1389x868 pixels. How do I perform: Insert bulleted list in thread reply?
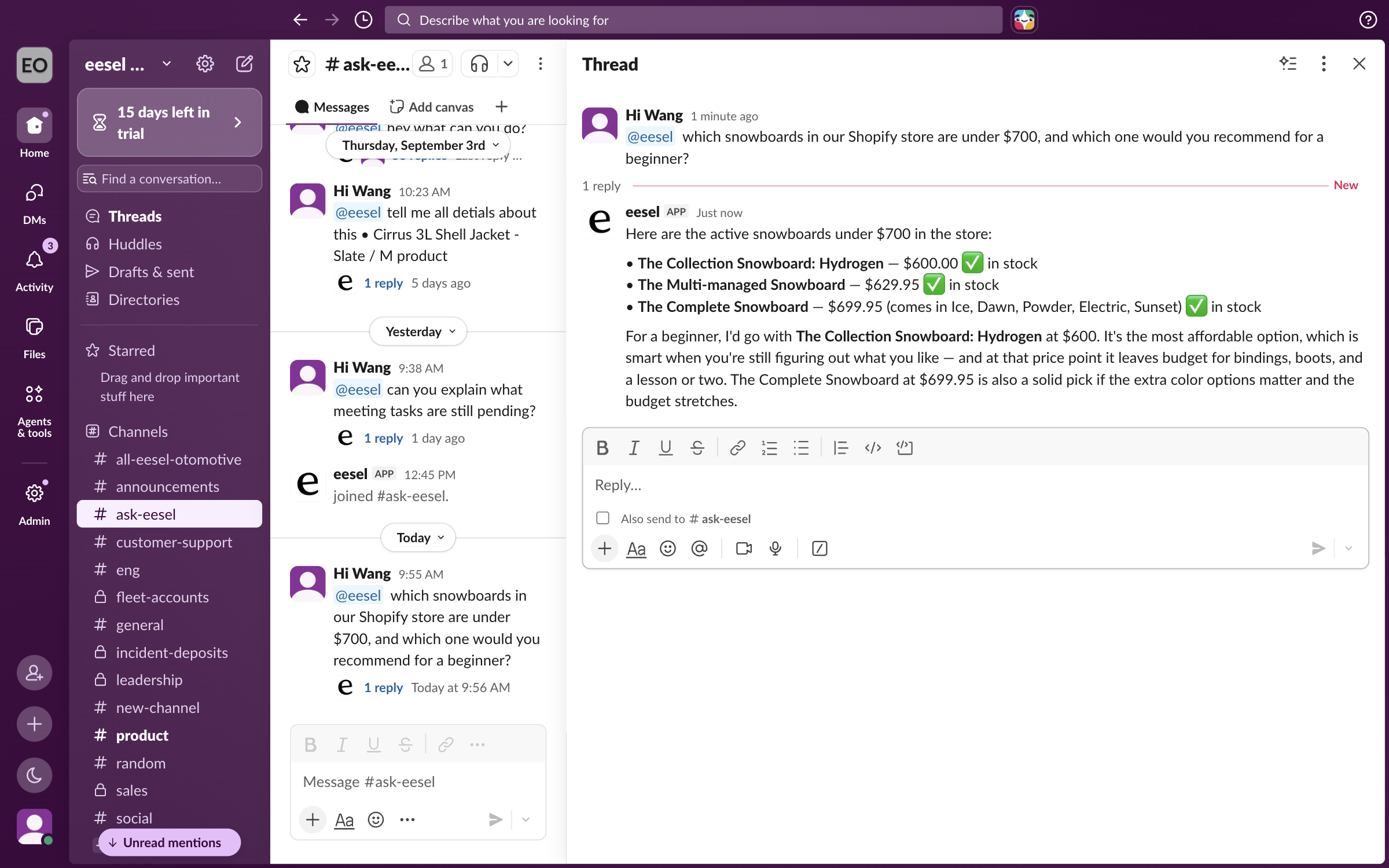[801, 448]
